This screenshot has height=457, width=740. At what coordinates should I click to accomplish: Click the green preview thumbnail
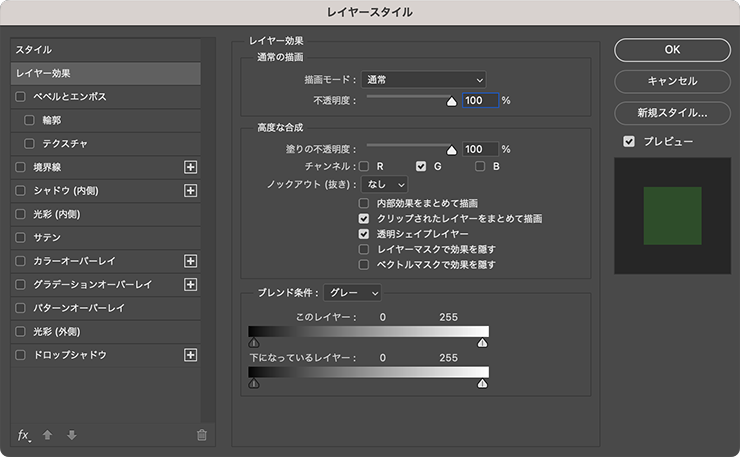673,216
